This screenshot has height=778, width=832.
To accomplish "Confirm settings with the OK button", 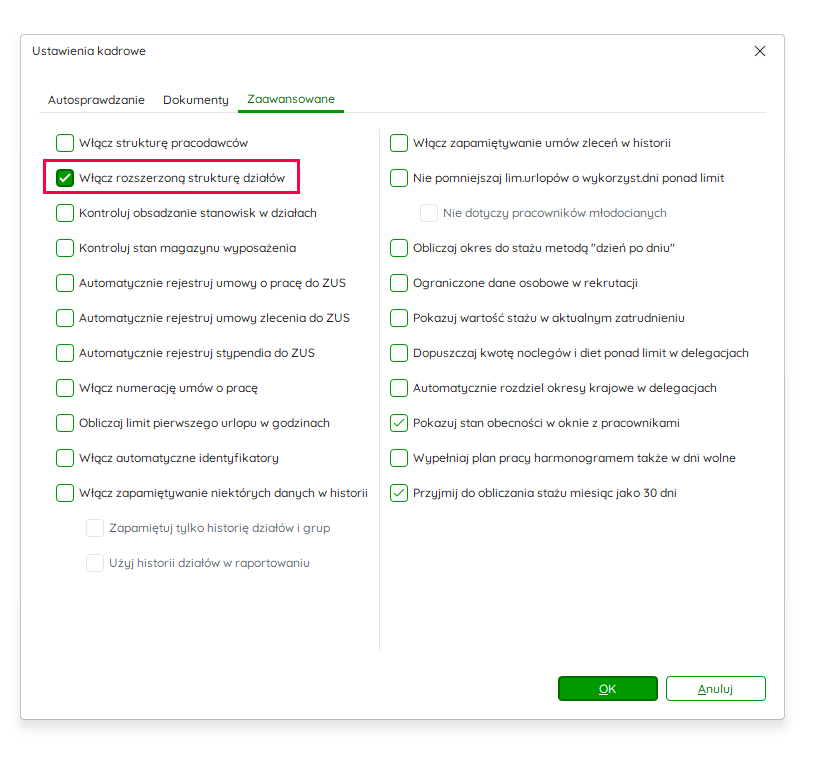I will tap(608, 688).
